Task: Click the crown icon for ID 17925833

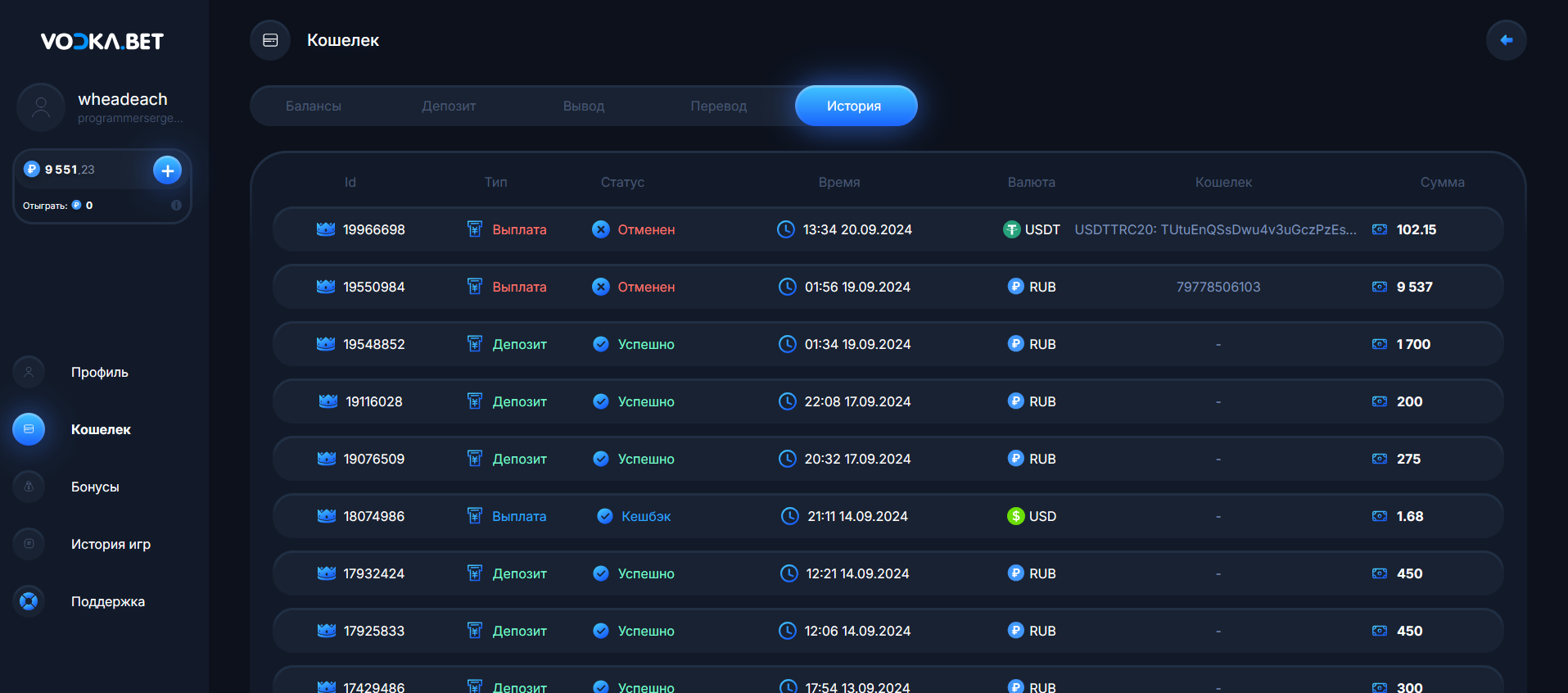Action: [x=327, y=631]
